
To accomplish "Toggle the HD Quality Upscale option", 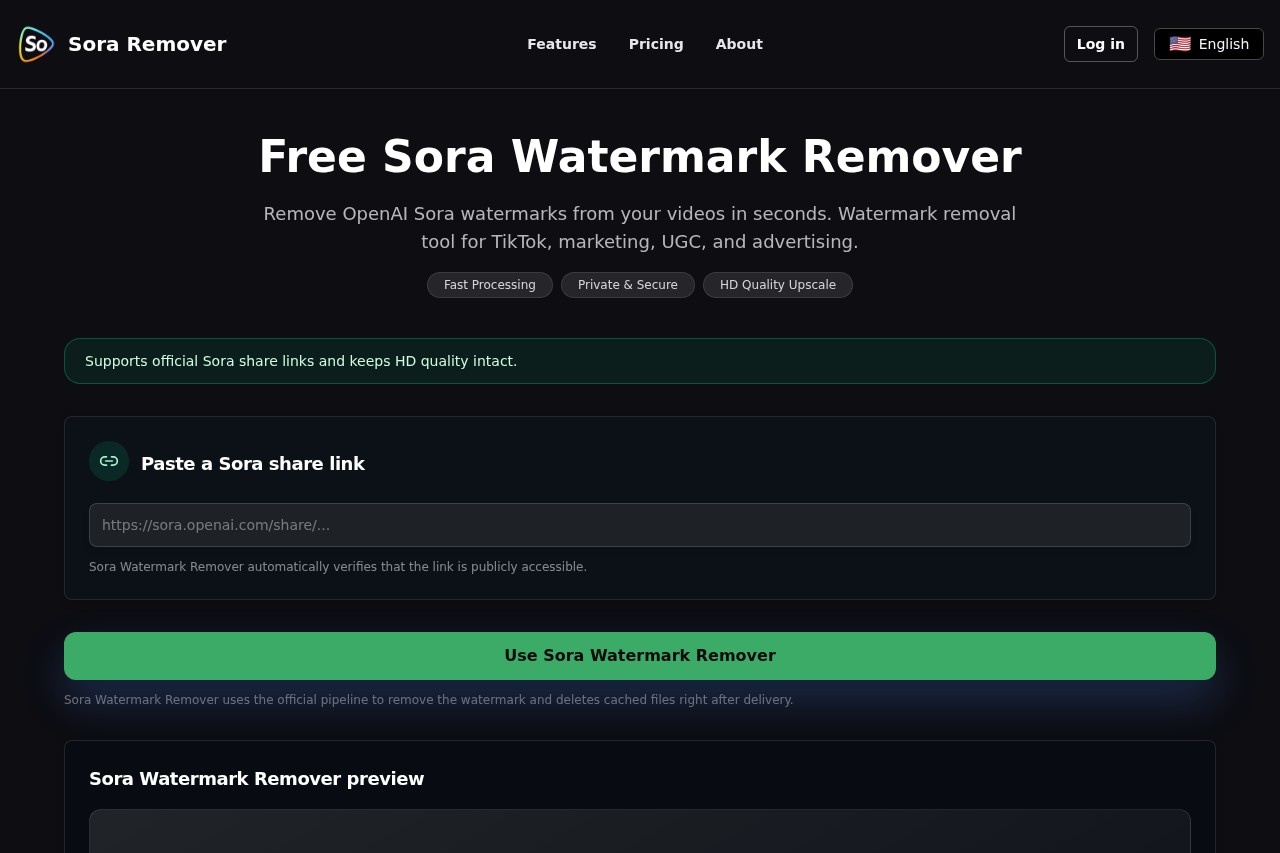I will pos(778,285).
